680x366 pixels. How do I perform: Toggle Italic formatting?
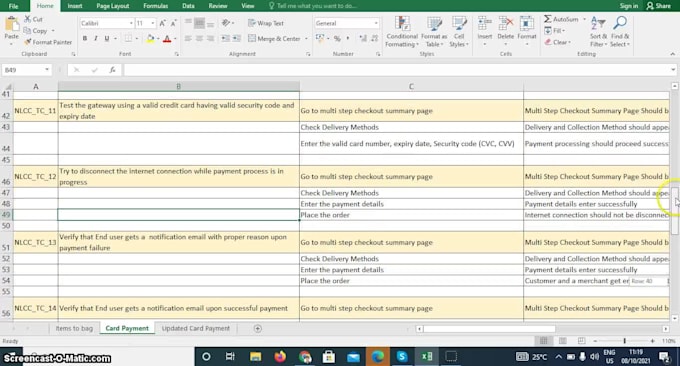pyautogui.click(x=96, y=39)
